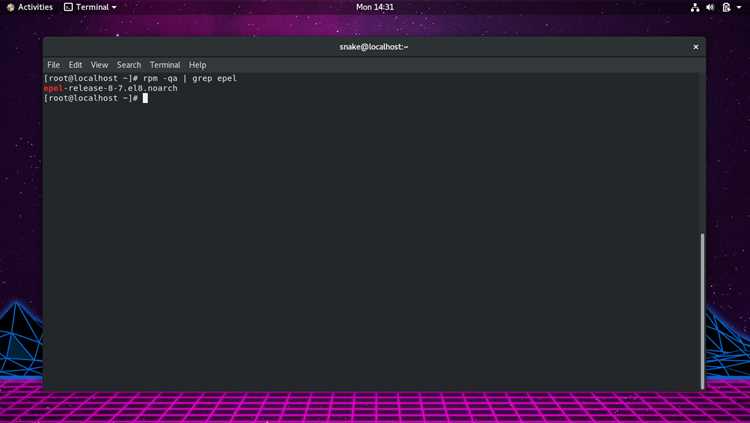Open the Help menu
The image size is (750, 423).
click(198, 65)
